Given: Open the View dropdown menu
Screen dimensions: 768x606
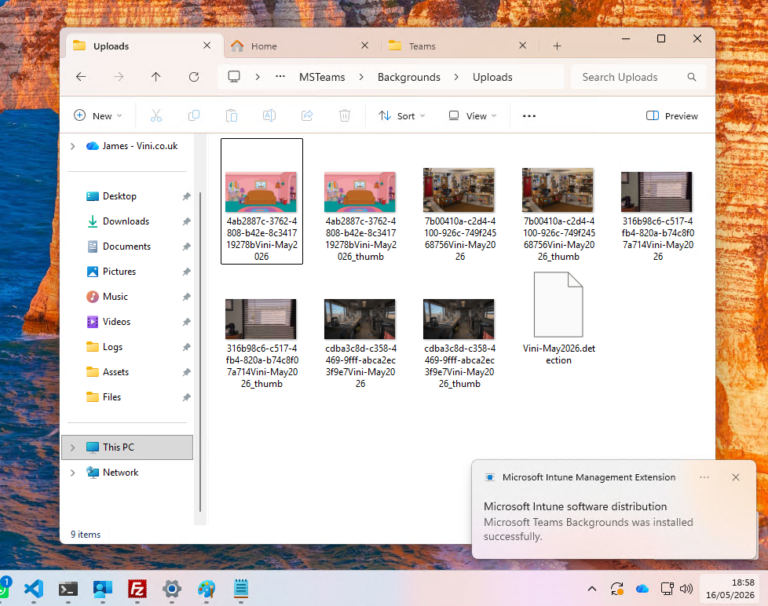Looking at the screenshot, I should point(473,116).
